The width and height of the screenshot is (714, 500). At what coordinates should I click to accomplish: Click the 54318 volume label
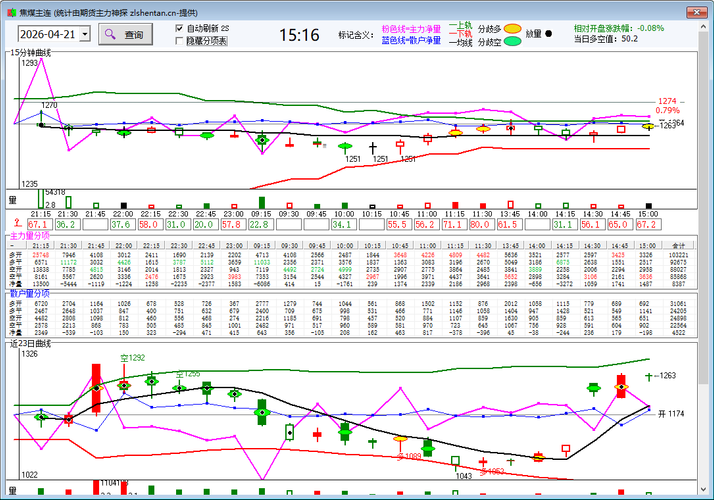click(x=55, y=192)
